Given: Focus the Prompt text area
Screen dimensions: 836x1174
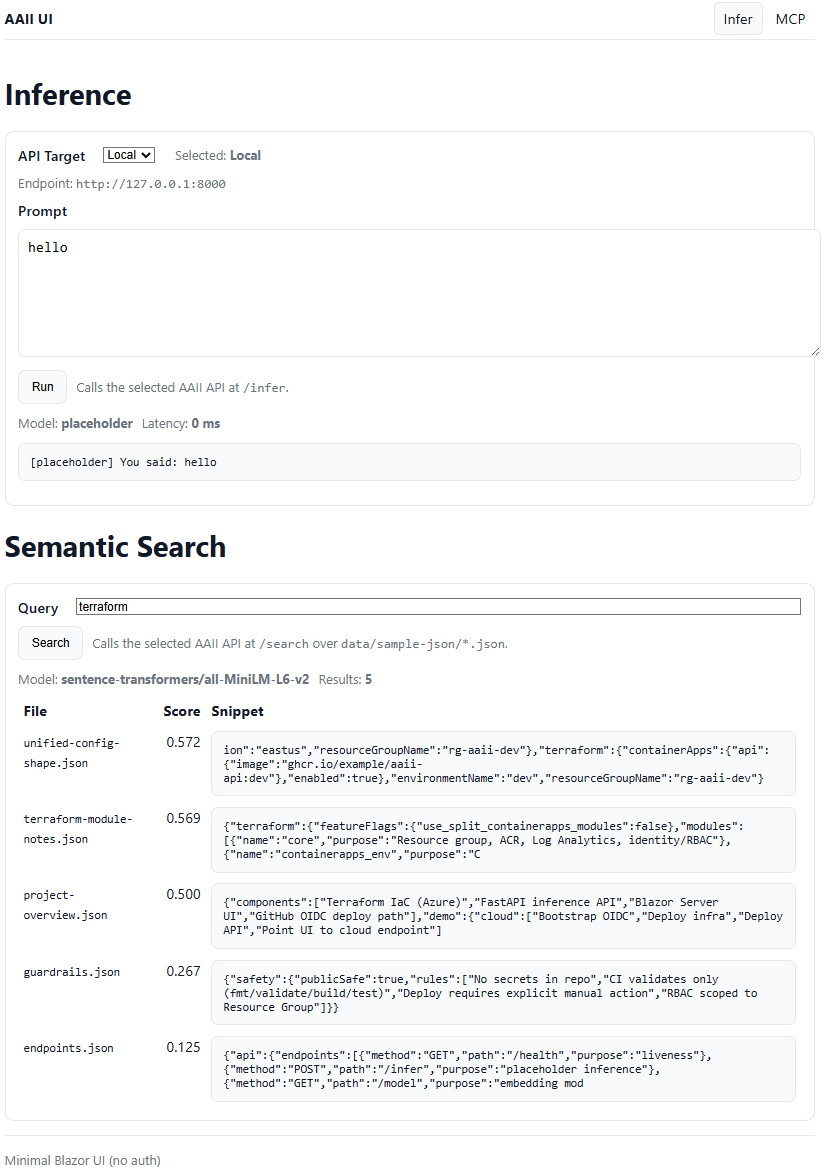Looking at the screenshot, I should coord(418,292).
